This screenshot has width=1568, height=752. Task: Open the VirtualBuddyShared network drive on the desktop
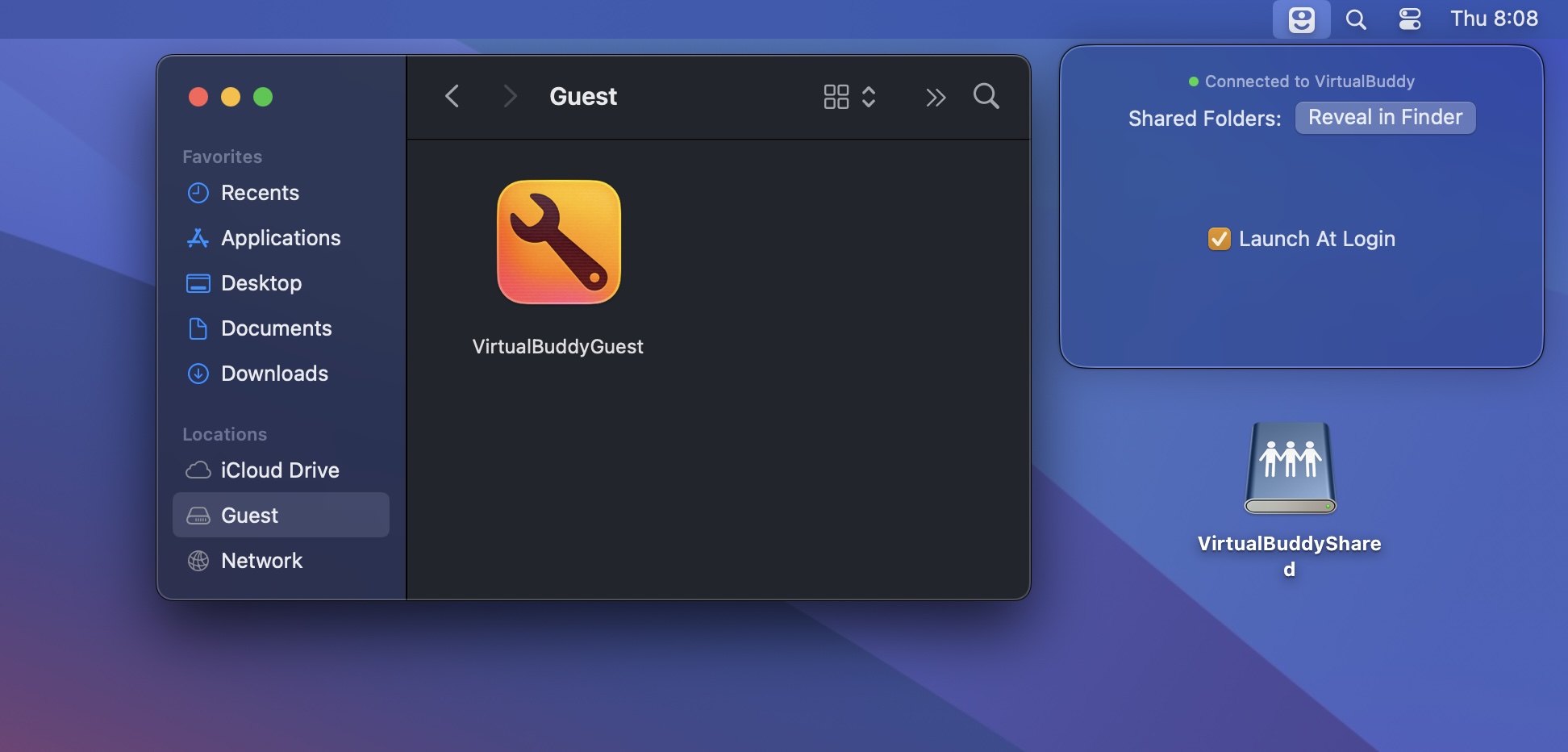1290,468
